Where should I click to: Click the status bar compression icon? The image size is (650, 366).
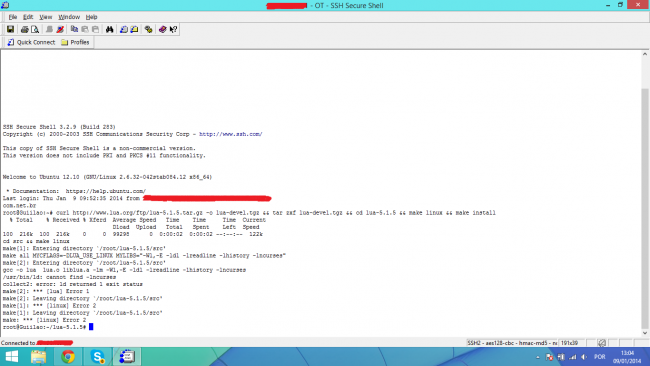click(x=601, y=343)
